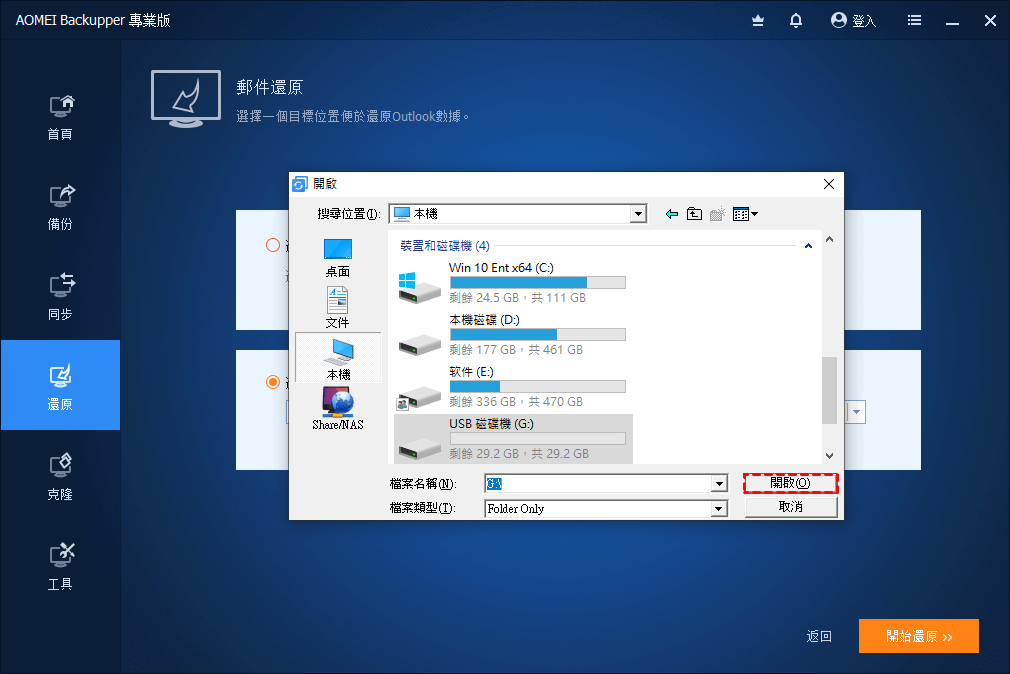Open the 同步 sync section
Viewport: 1010px width, 674px height.
60,298
